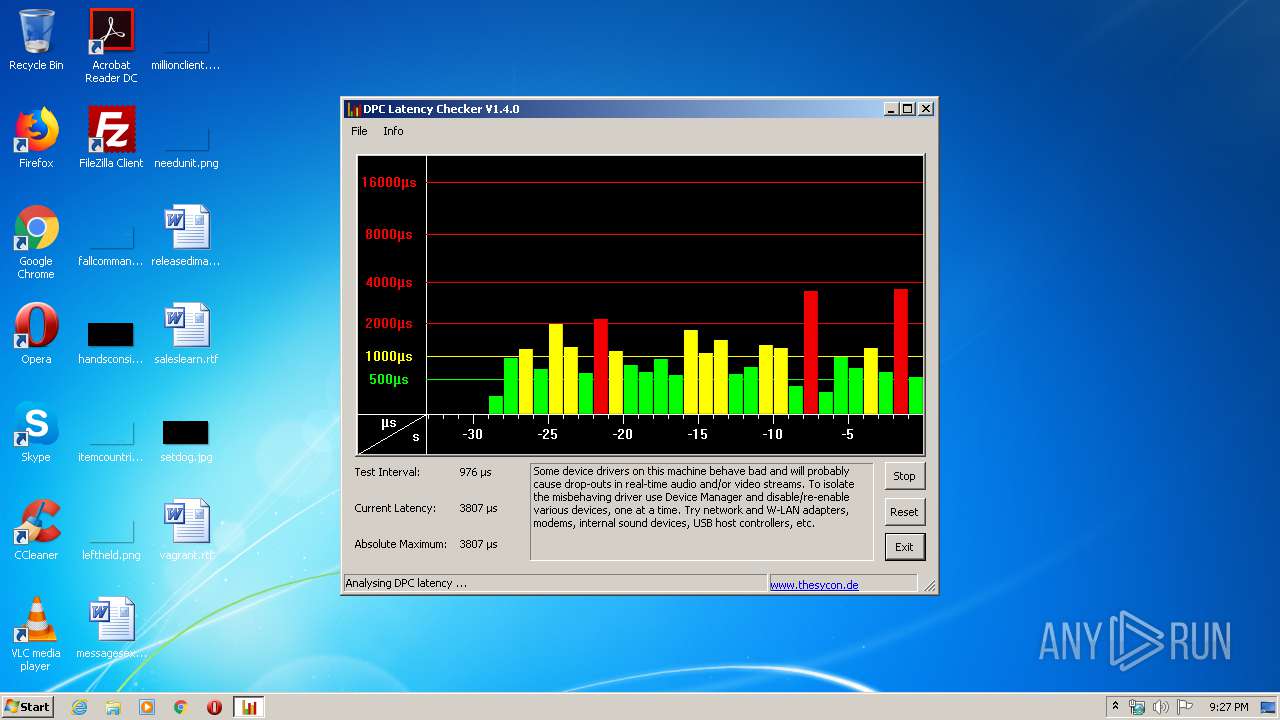Select the handsconsi desktop file

pyautogui.click(x=111, y=342)
